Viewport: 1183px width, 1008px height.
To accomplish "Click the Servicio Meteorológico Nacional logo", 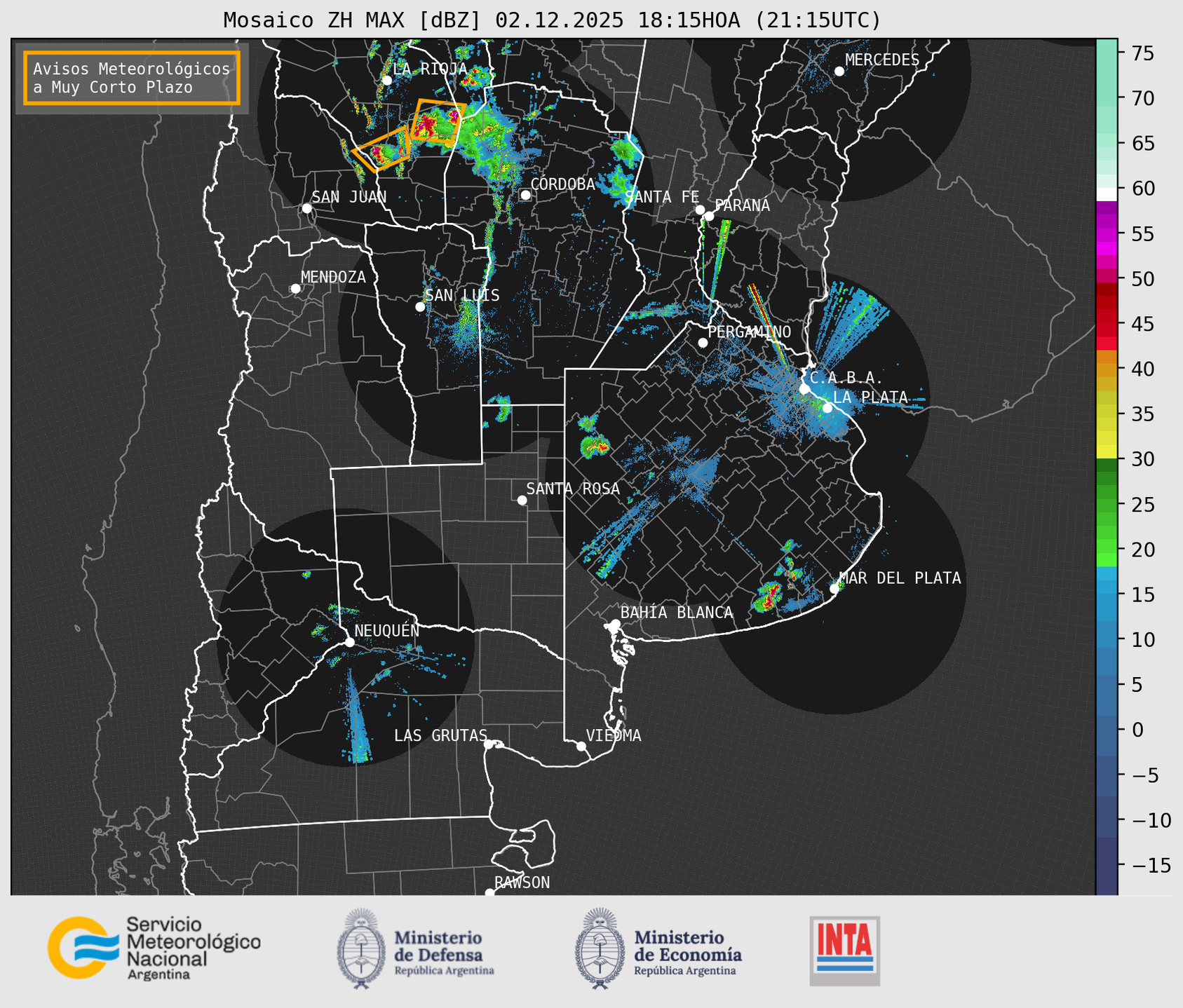I will coord(154,948).
